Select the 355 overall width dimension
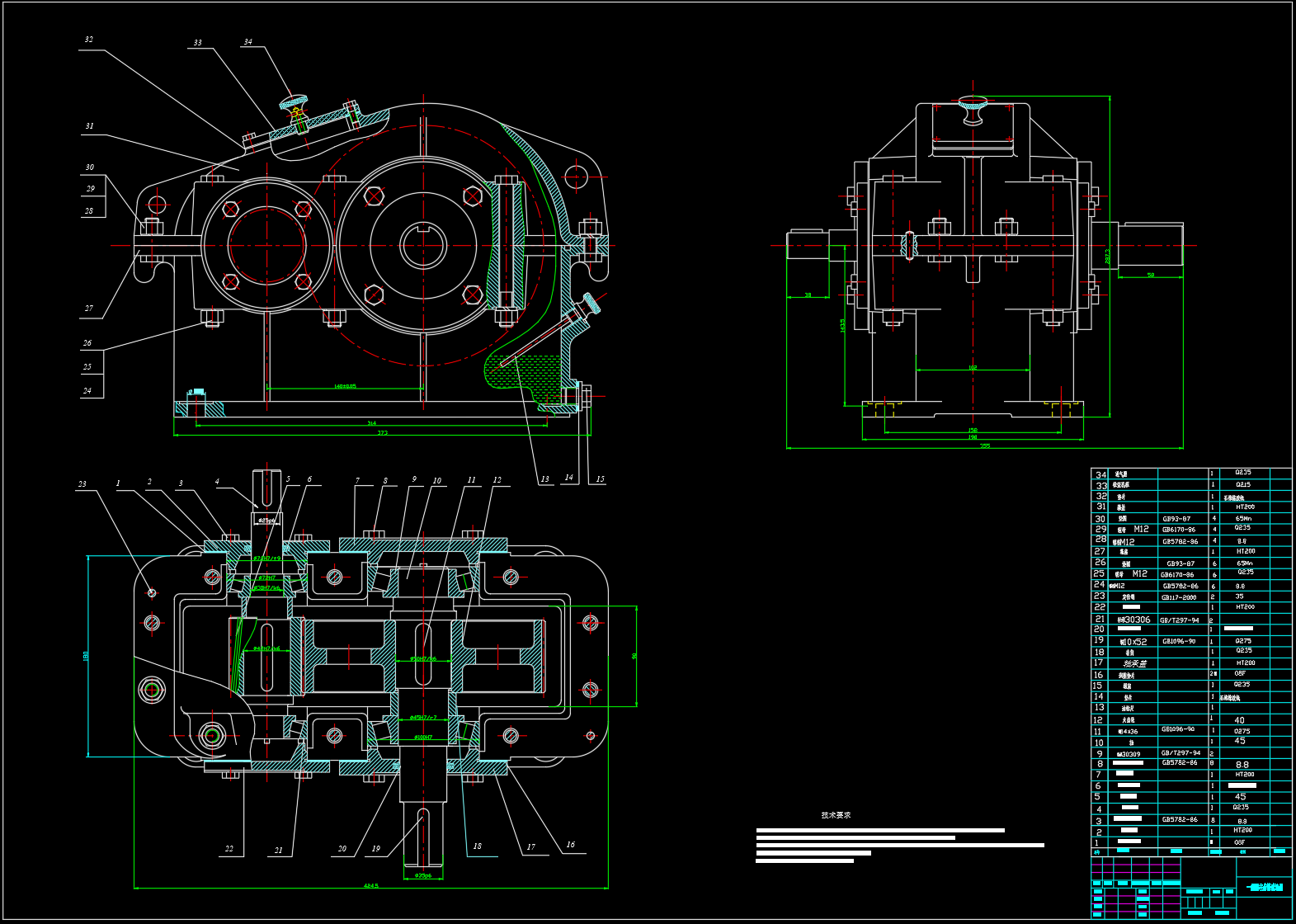This screenshot has height=924, width=1296. (984, 446)
